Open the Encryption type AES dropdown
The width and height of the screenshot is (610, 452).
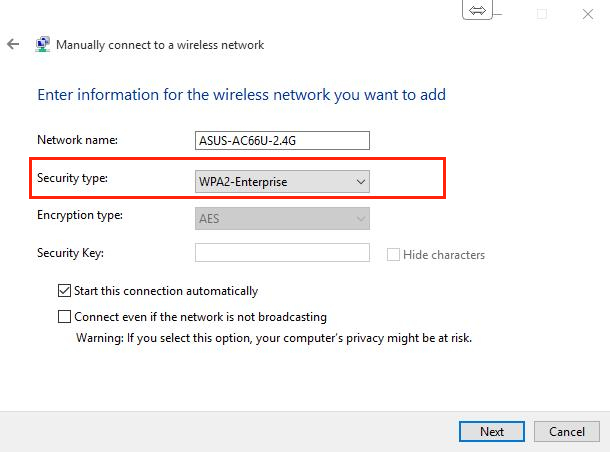pos(282,218)
